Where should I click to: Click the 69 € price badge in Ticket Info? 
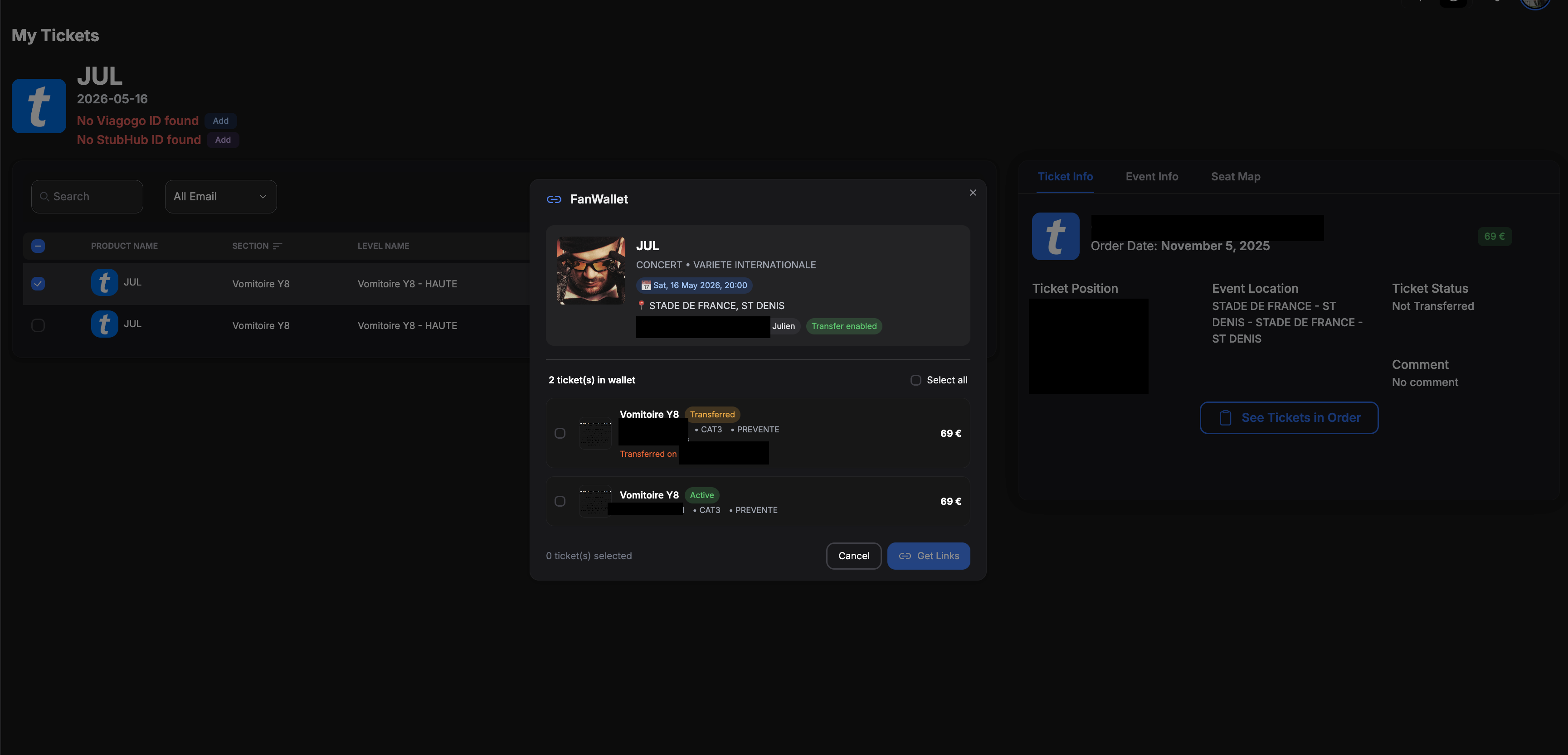pos(1495,236)
